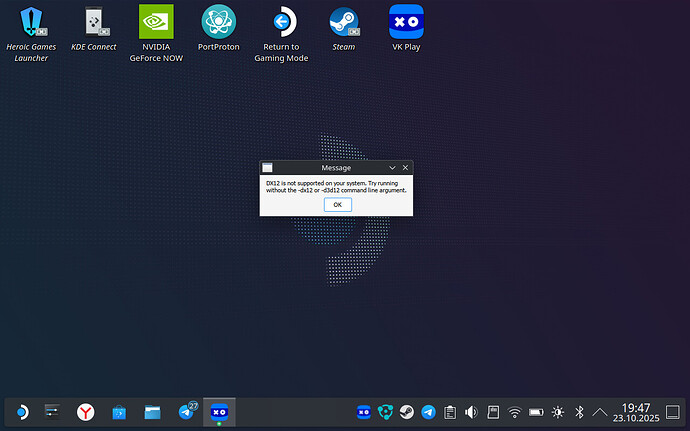Open the application launcher in the taskbar

pyautogui.click(x=20, y=411)
